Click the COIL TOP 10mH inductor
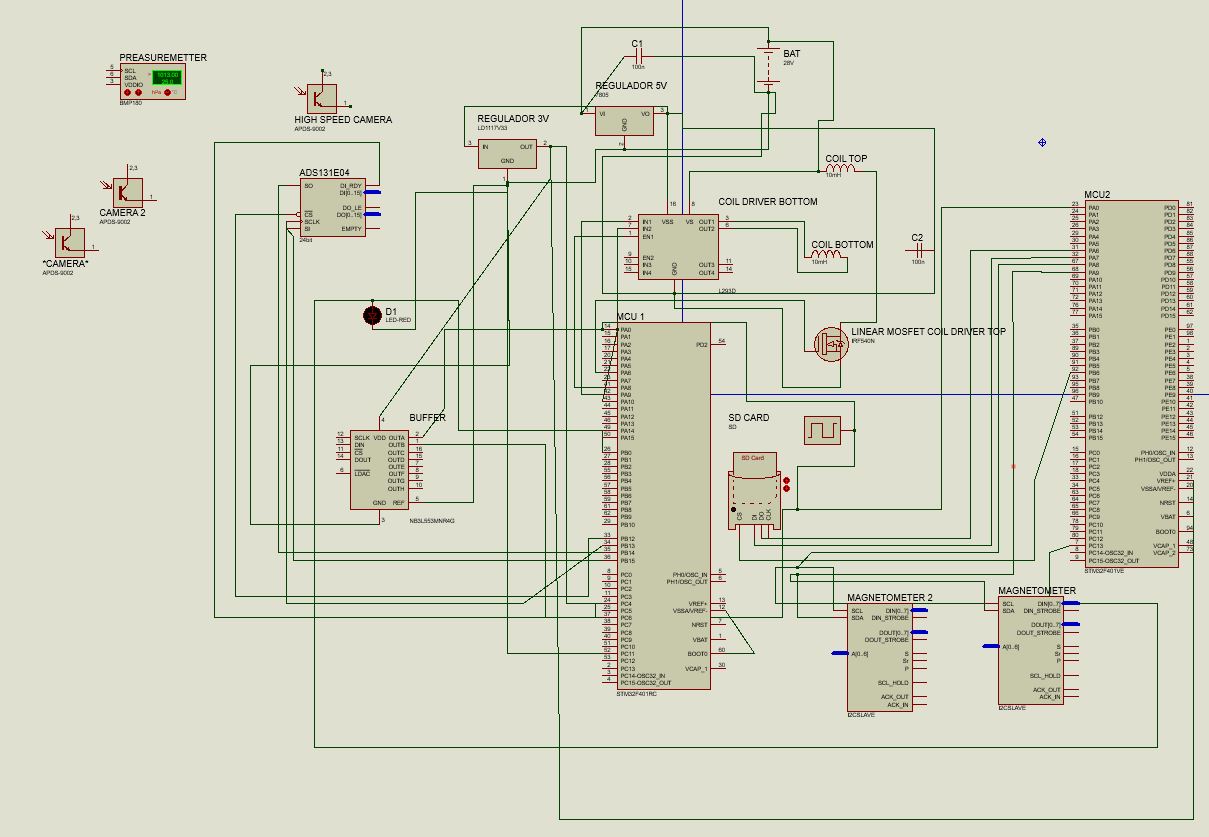1209x837 pixels. pyautogui.click(x=840, y=167)
